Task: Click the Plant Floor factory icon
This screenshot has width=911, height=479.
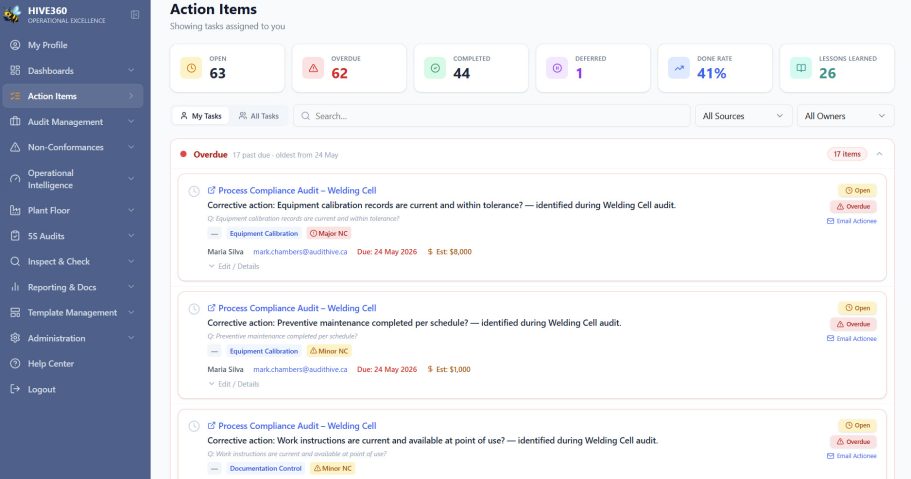Action: click(x=15, y=210)
